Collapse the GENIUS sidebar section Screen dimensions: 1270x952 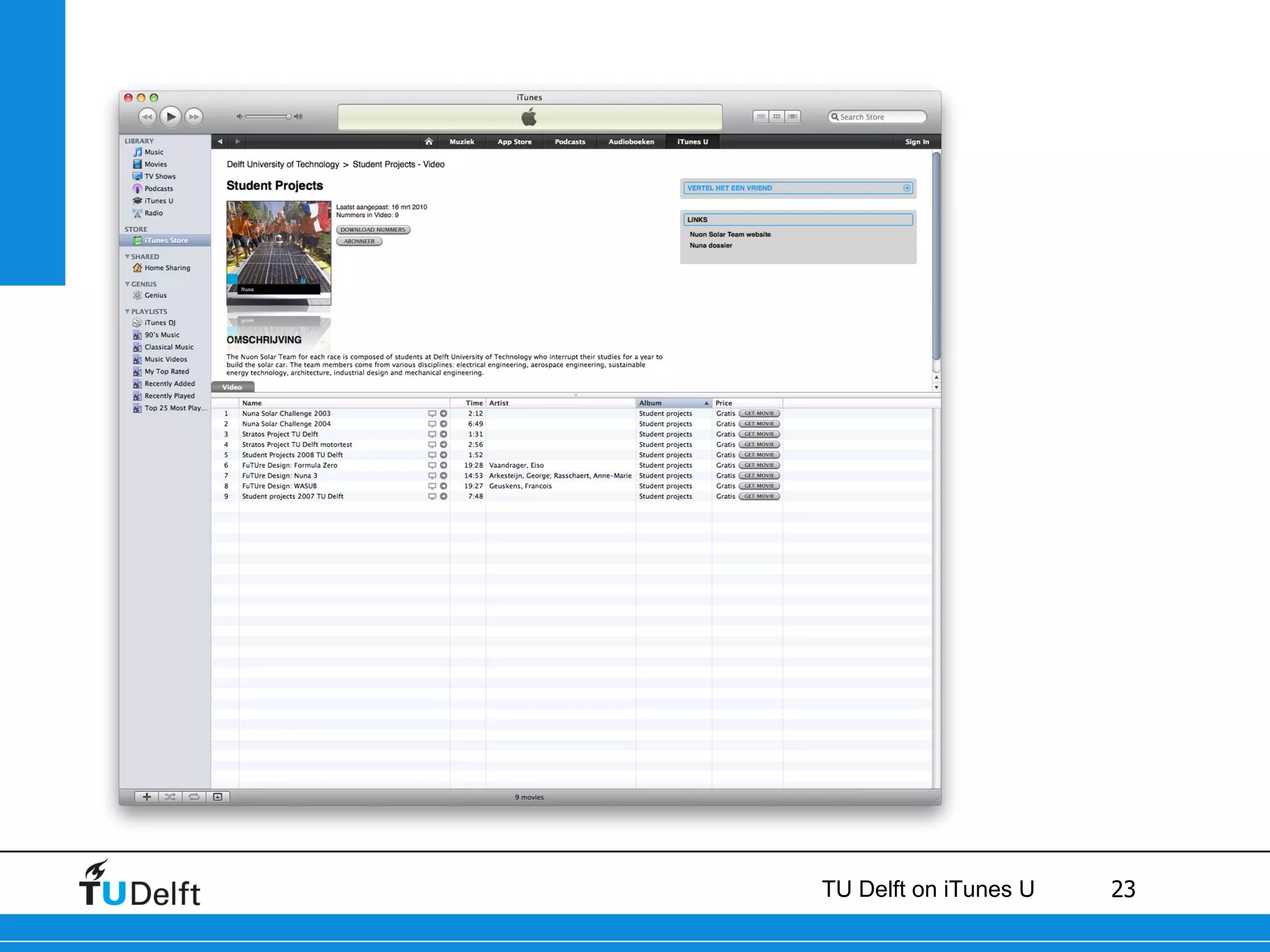[x=127, y=284]
